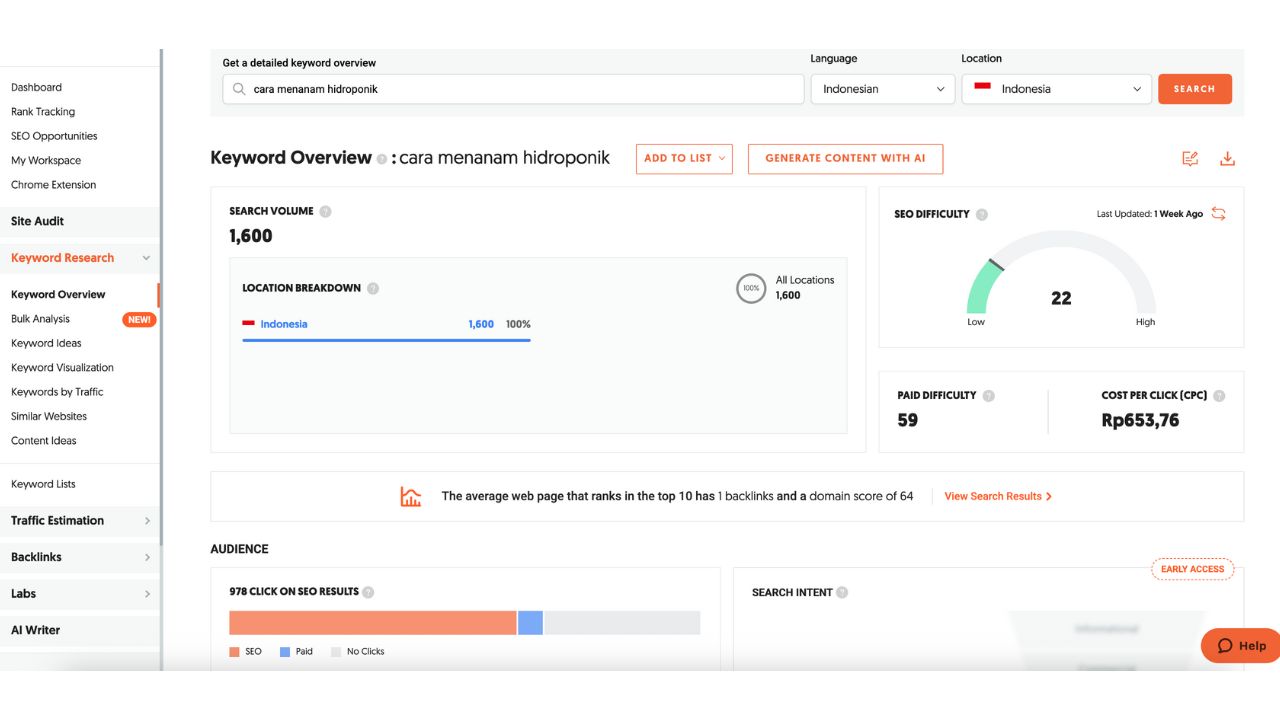Go to SEO Opportunities

[x=54, y=136]
